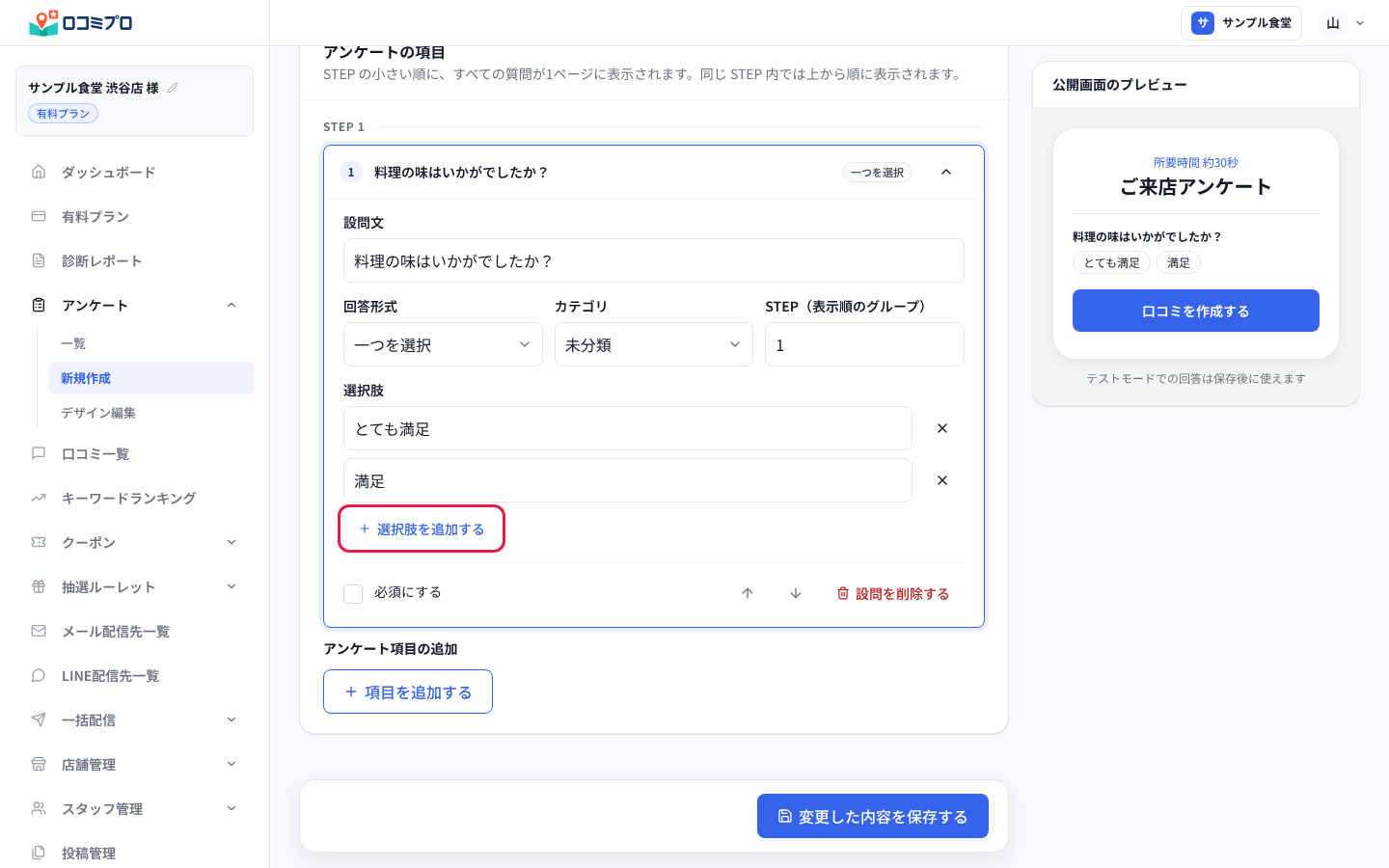The width and height of the screenshot is (1389, 868).
Task: Click the LINE配信先一覧 chat icon
Action: [x=39, y=675]
